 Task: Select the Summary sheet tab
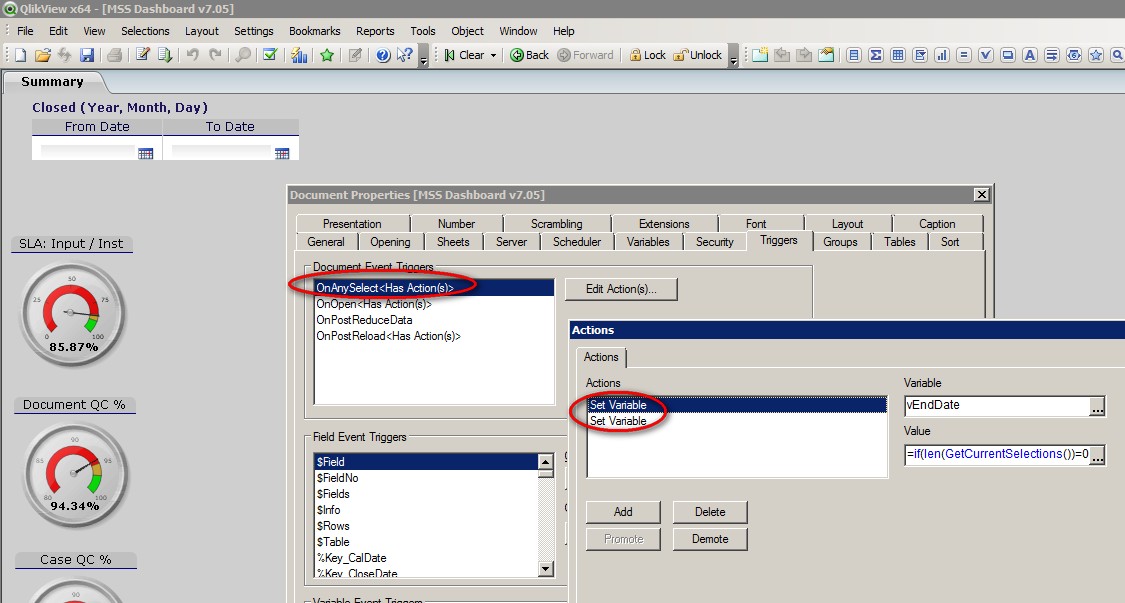(x=52, y=82)
